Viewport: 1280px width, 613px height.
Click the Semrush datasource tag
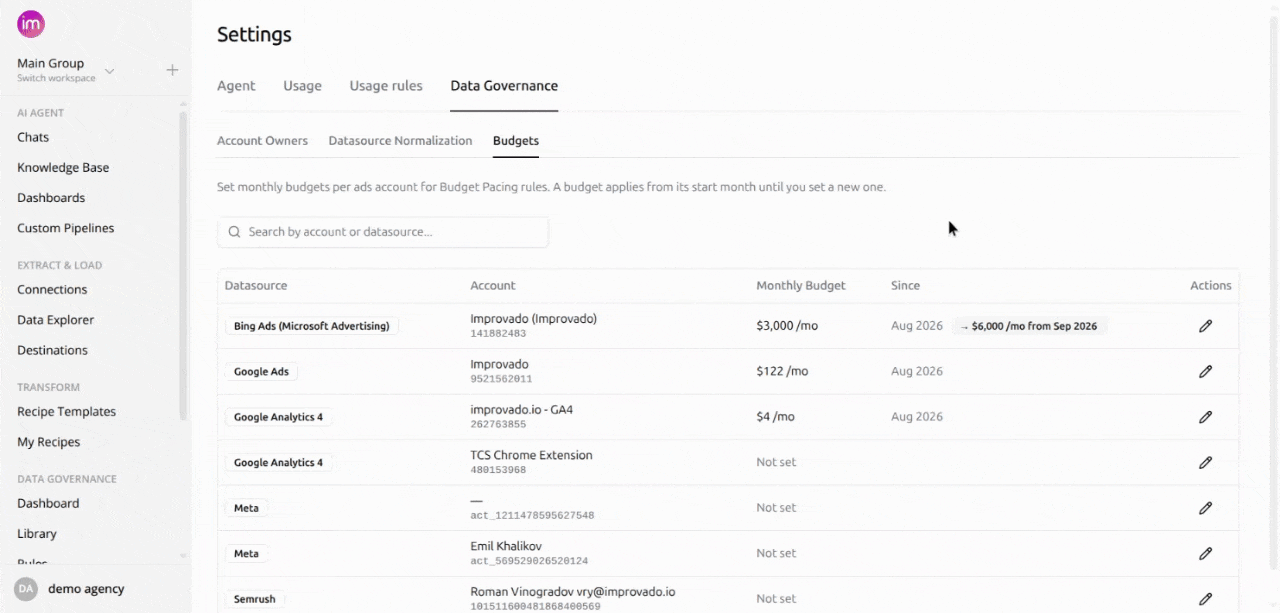(x=254, y=599)
